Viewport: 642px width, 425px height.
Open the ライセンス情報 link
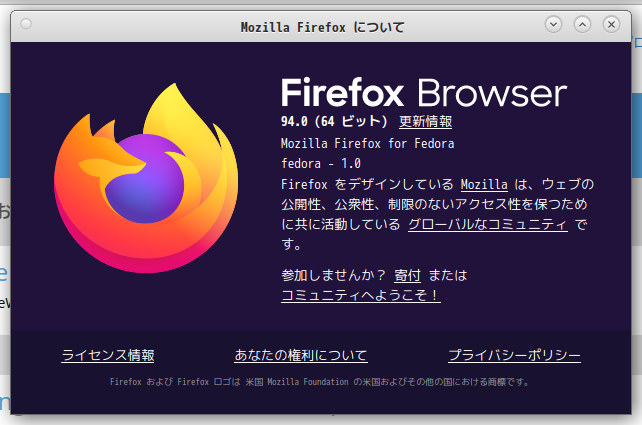point(108,355)
